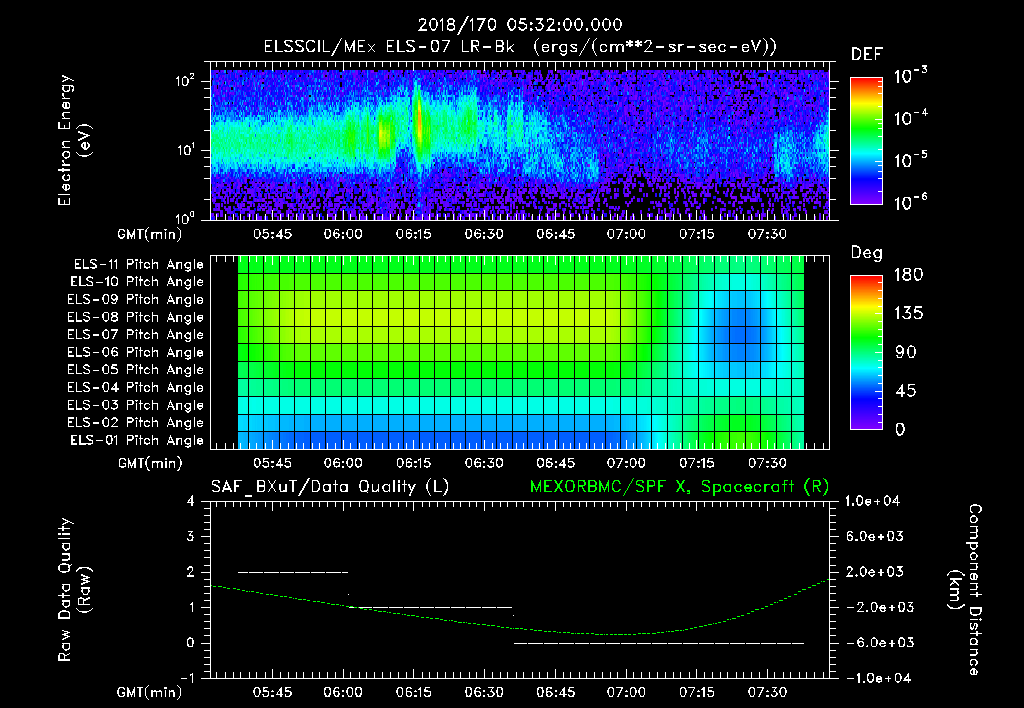This screenshot has width=1024, height=708.
Task: Select the 180 value on Deg scale
Action: click(908, 274)
